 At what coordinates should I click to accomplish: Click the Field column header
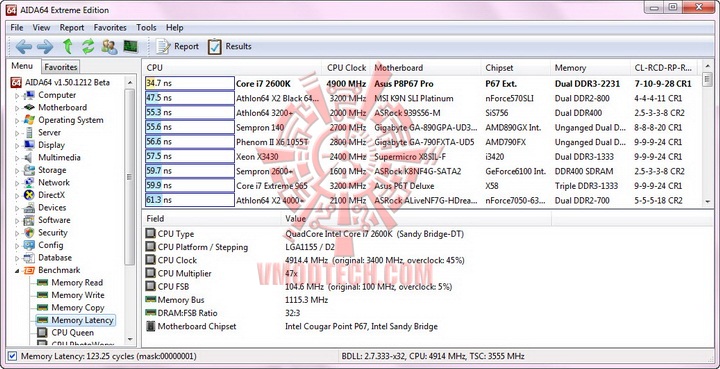pyautogui.click(x=212, y=218)
